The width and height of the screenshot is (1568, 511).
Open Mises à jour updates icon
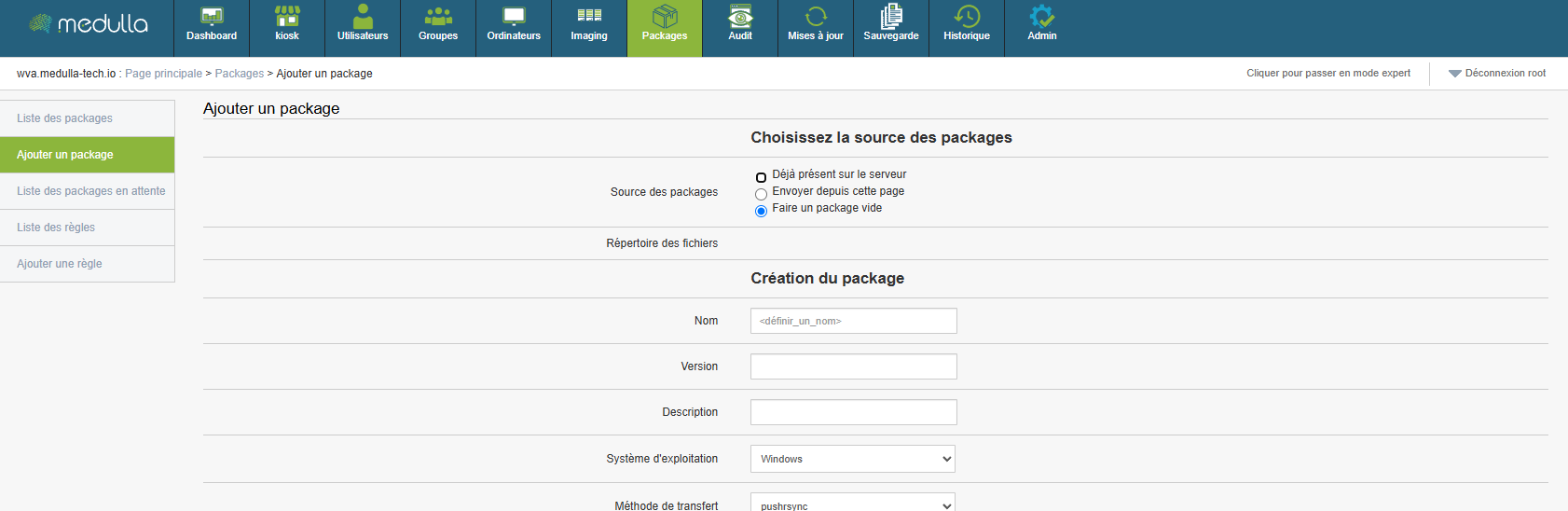click(x=816, y=17)
